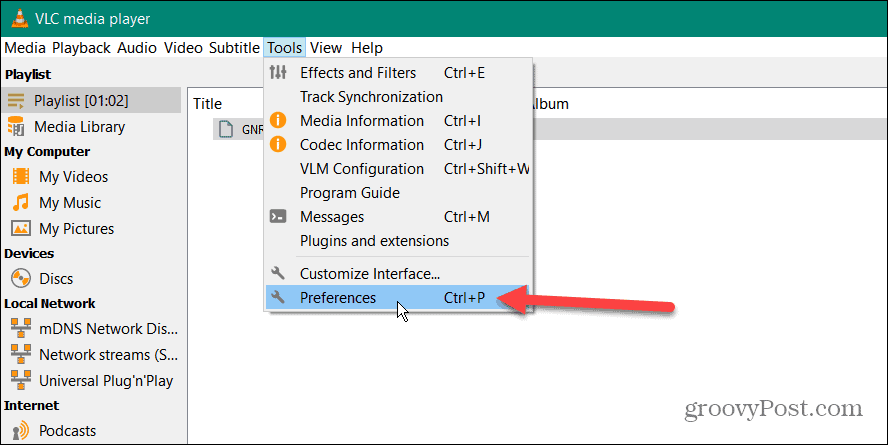This screenshot has height=445, width=888.
Task: Select Playlist [01:02] in sidebar
Action: pyautogui.click(x=91, y=101)
